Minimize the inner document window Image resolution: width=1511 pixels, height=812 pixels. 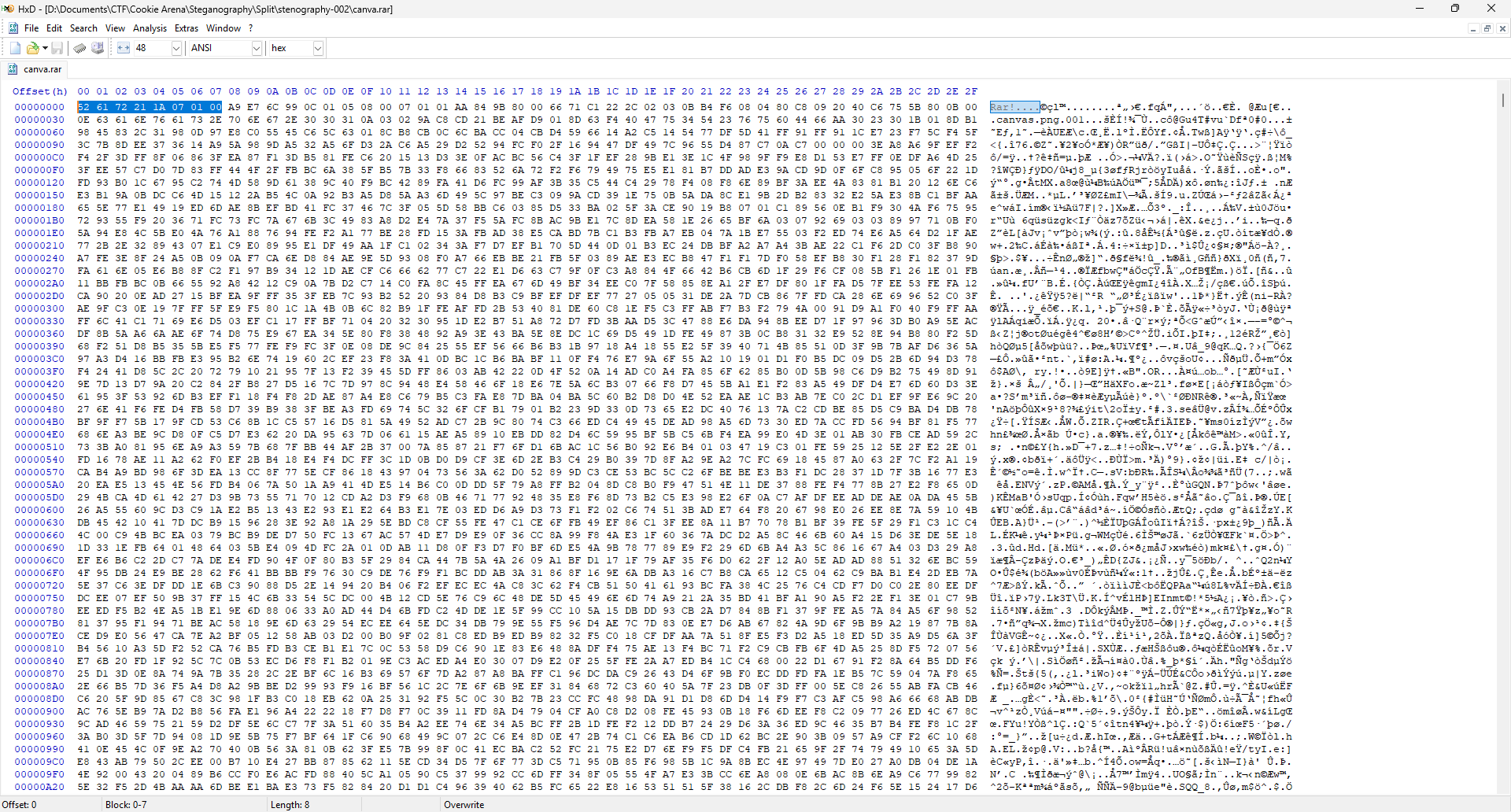pyautogui.click(x=1472, y=28)
